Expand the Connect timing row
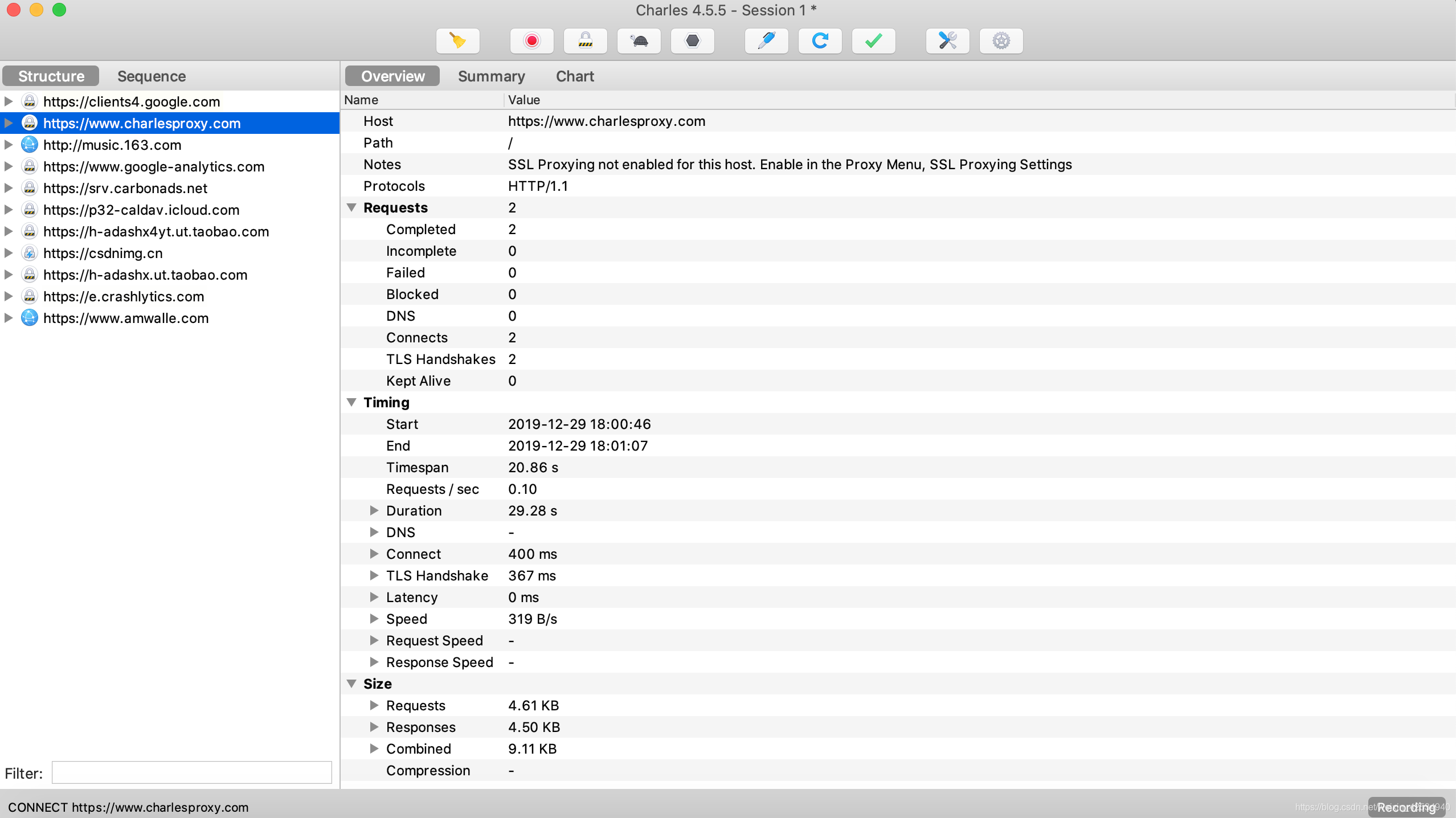Image resolution: width=1456 pixels, height=818 pixels. click(x=374, y=554)
